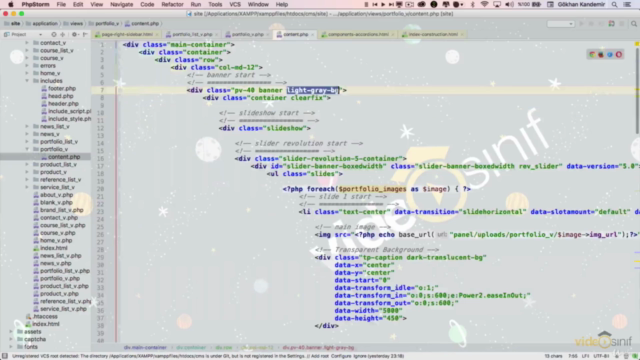This screenshot has width=640, height=360.
Task: Open the Safari browser preview icon
Action: (610, 54)
